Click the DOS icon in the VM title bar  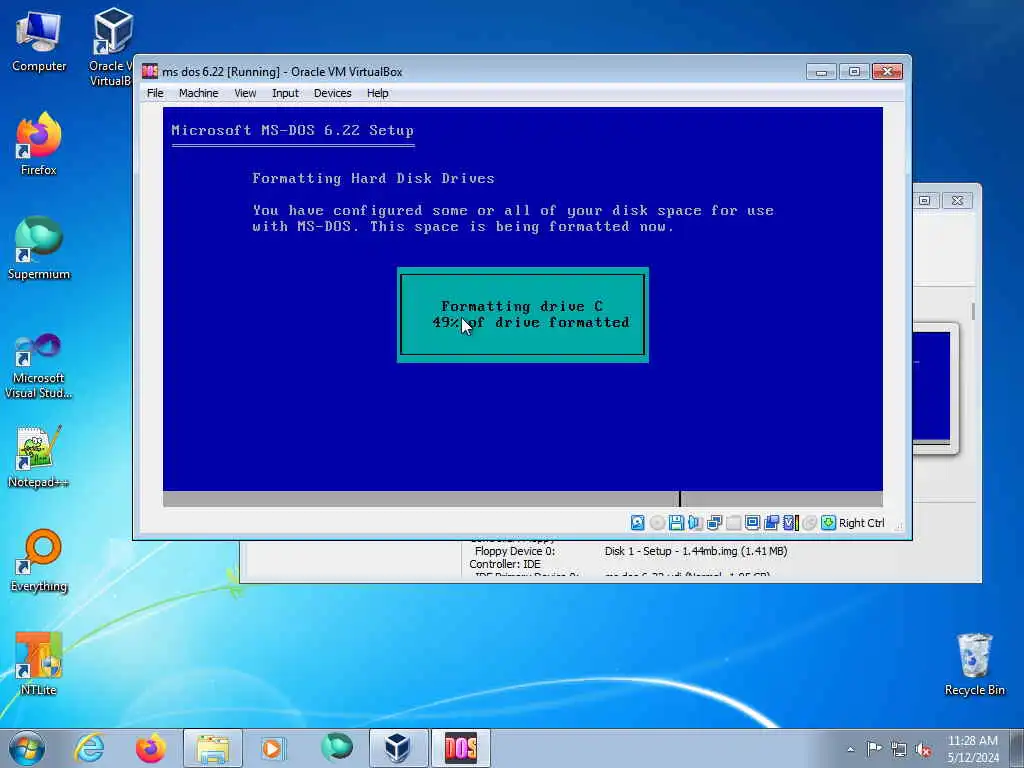pos(150,71)
